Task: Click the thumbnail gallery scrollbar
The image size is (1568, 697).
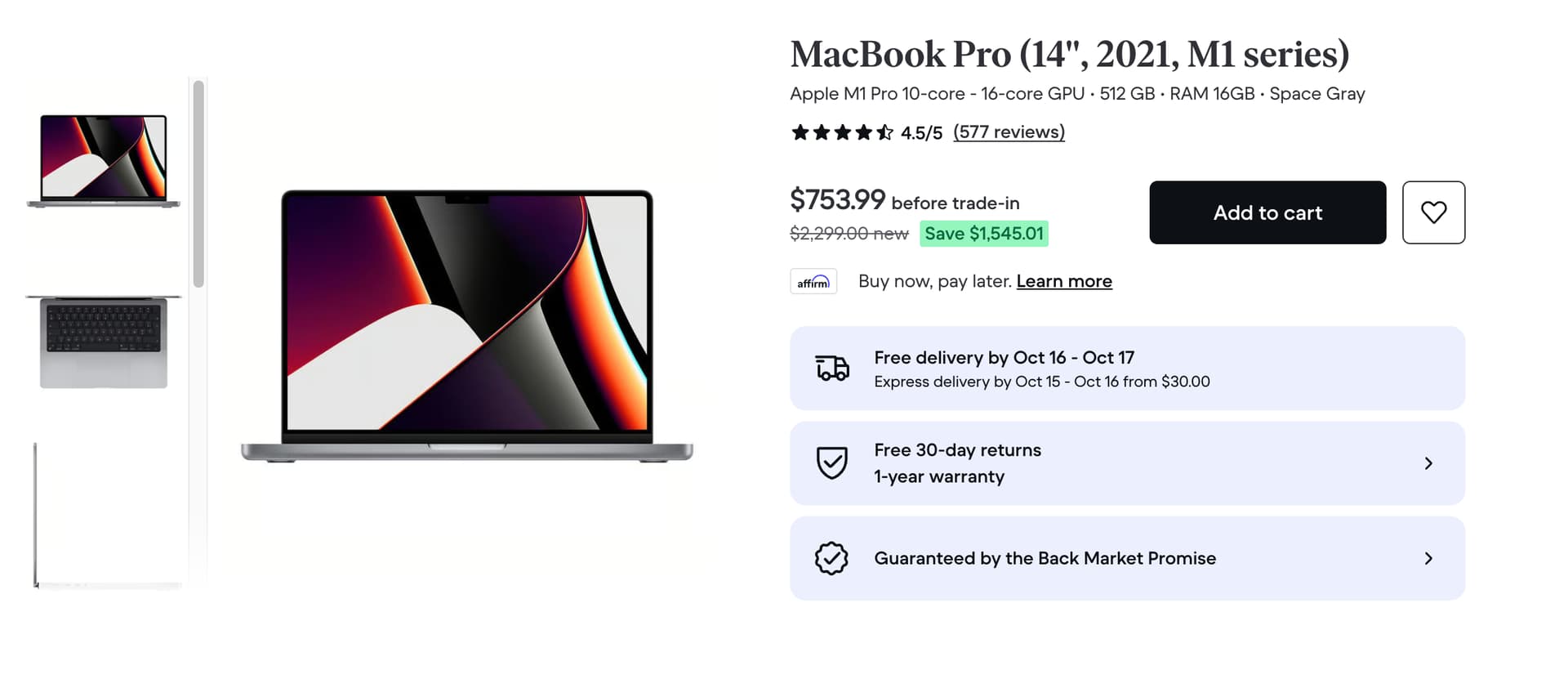Action: (x=198, y=184)
